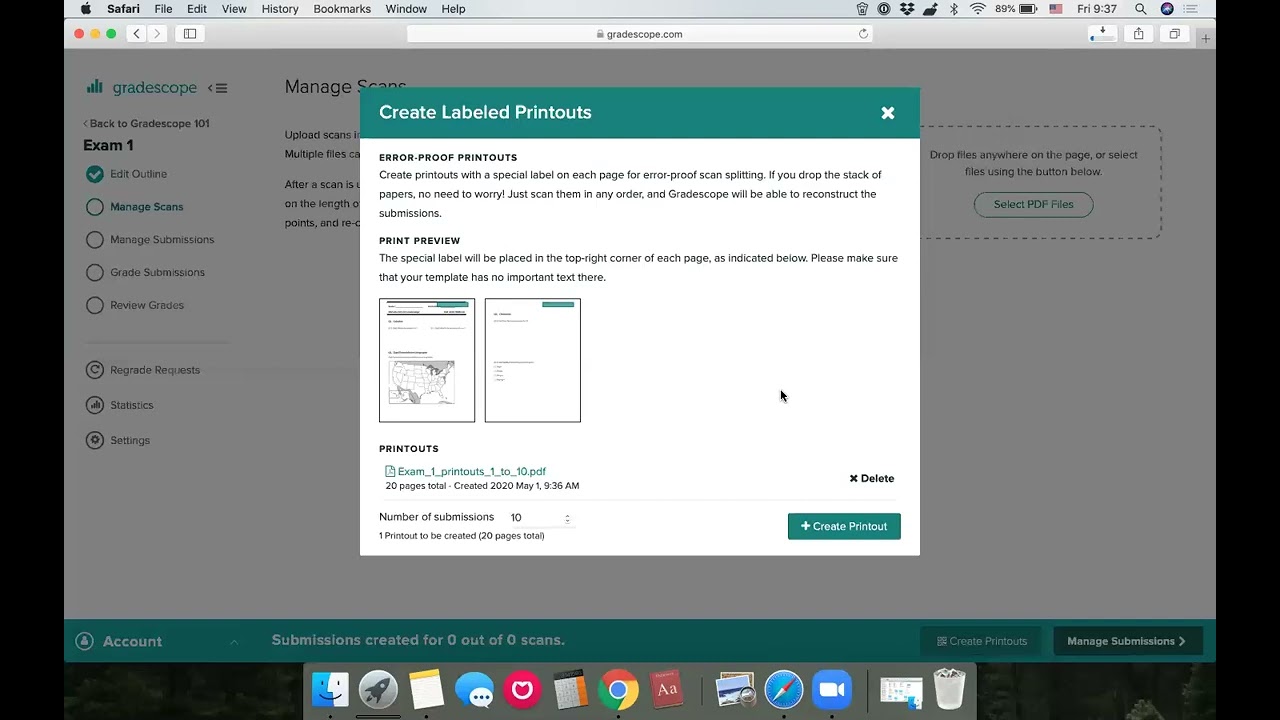Close the Create Labeled Printouts dialog

coord(887,113)
